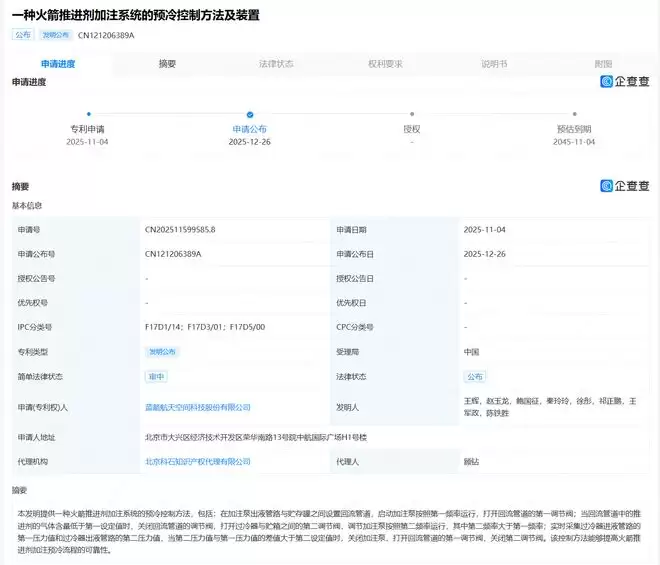Open the 摘要 tab
The width and height of the screenshot is (660, 565).
point(167,64)
